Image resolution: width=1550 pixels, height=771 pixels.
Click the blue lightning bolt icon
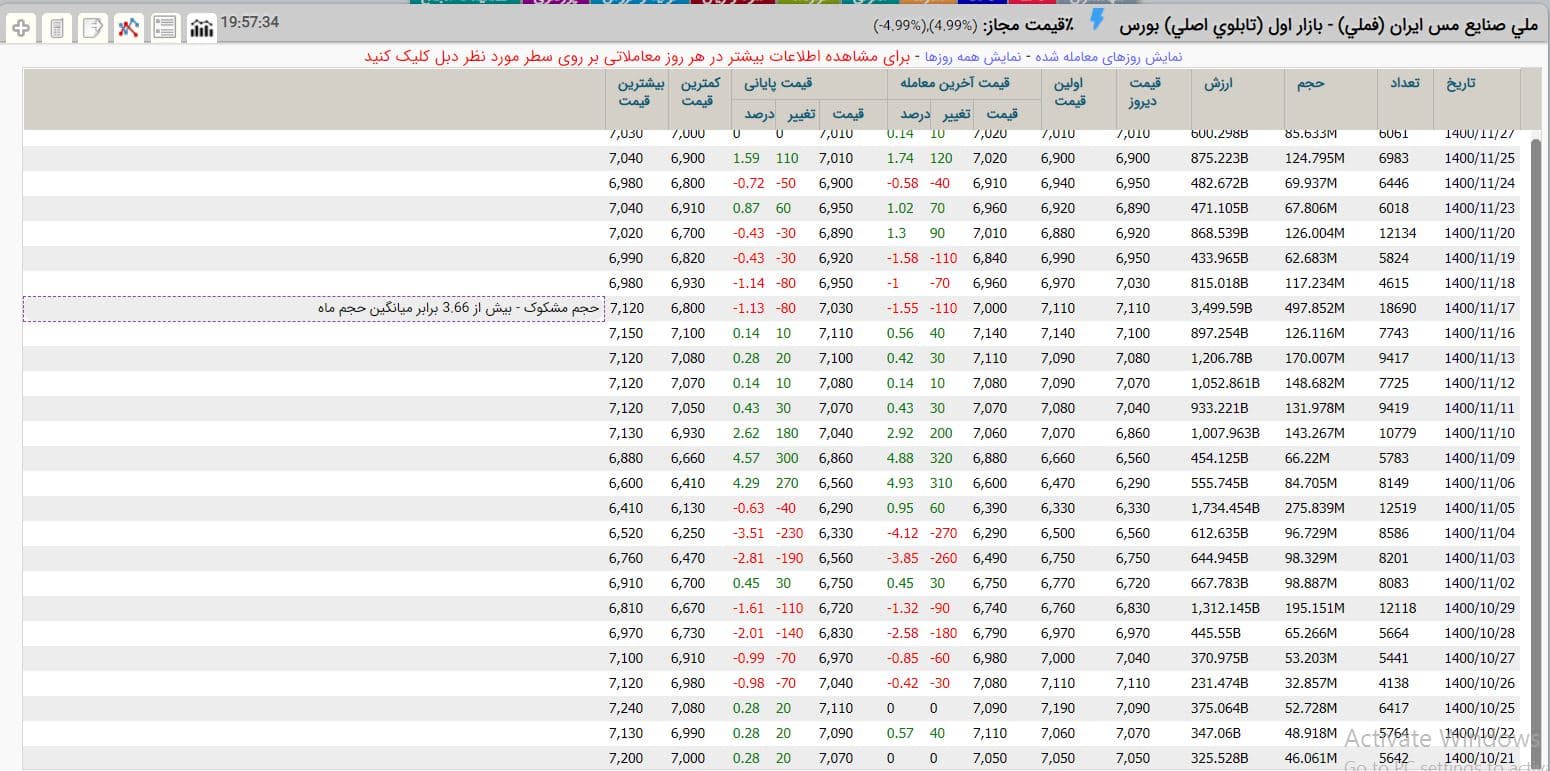point(1097,20)
